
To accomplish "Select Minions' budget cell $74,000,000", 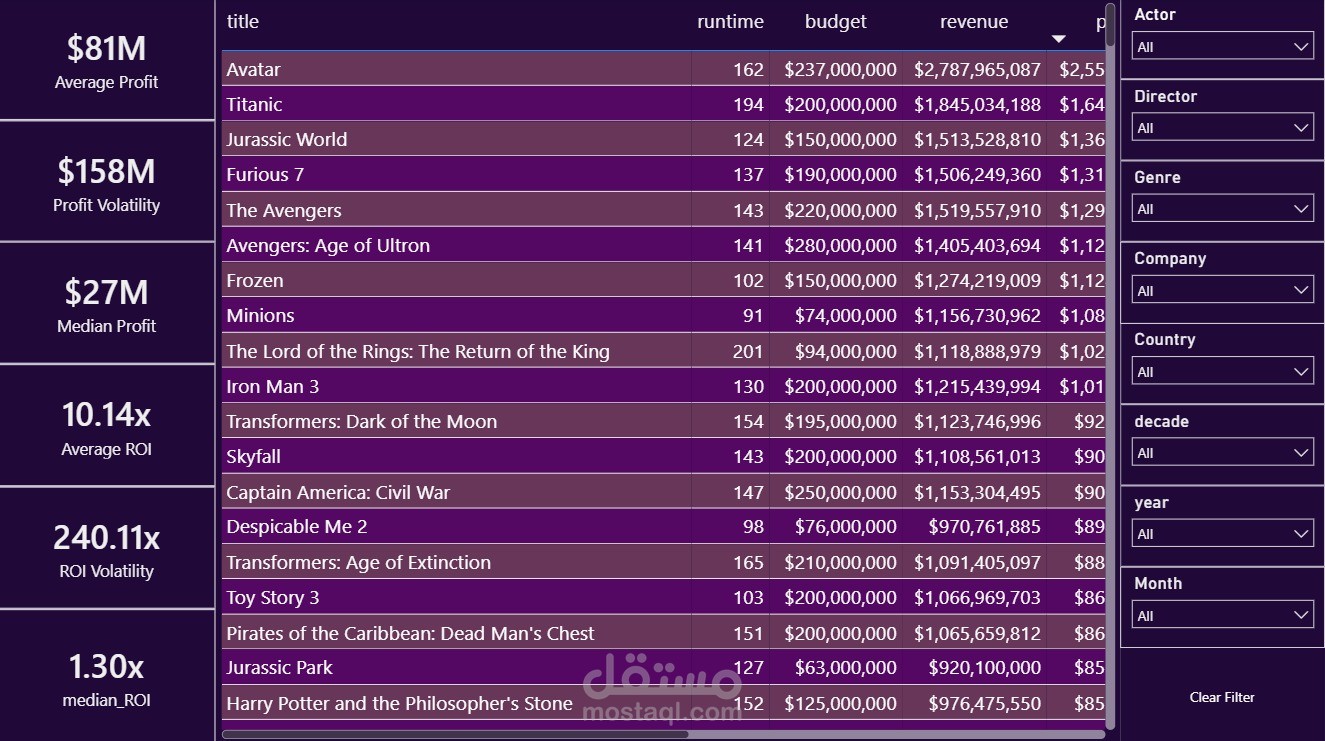I will coord(846,315).
